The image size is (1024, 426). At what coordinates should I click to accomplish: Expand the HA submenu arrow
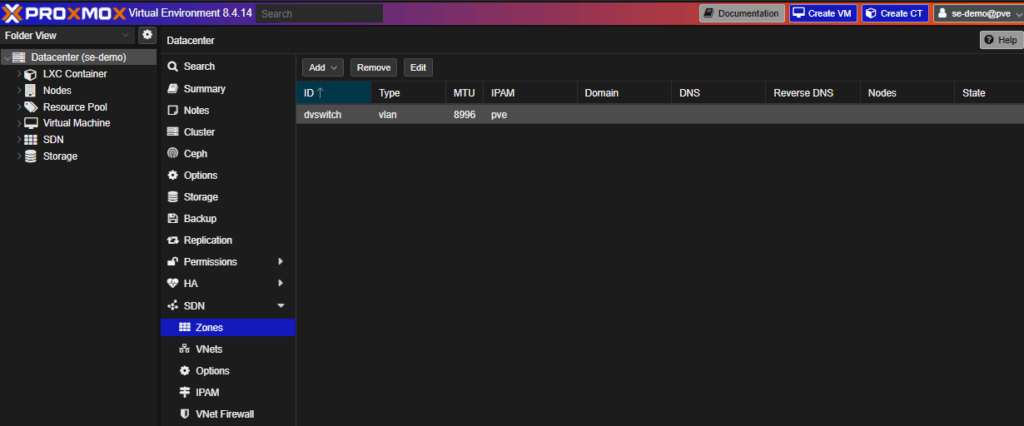[x=281, y=284]
